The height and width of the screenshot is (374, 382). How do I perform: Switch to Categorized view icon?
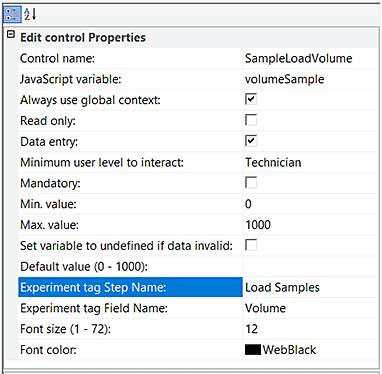(12, 14)
